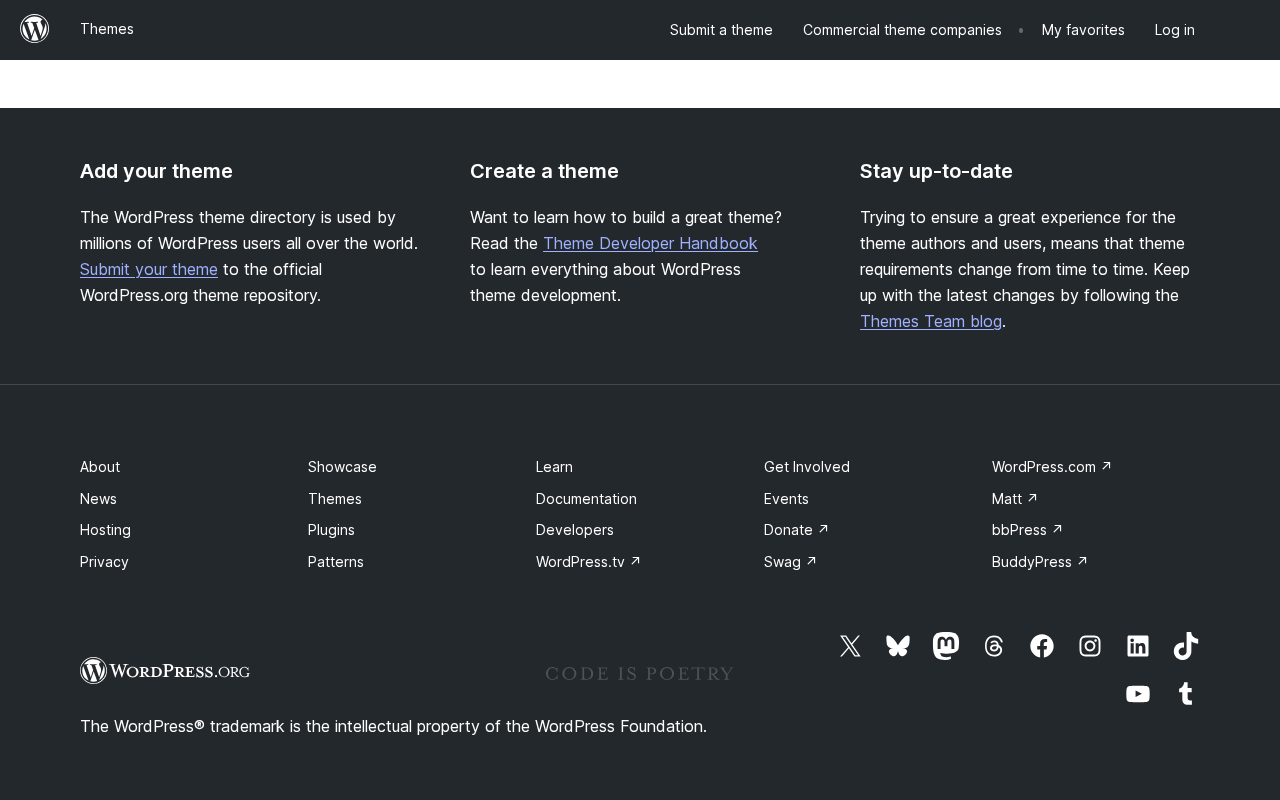Viewport: 1280px width, 800px height.
Task: Go to My favorites
Action: (1083, 30)
